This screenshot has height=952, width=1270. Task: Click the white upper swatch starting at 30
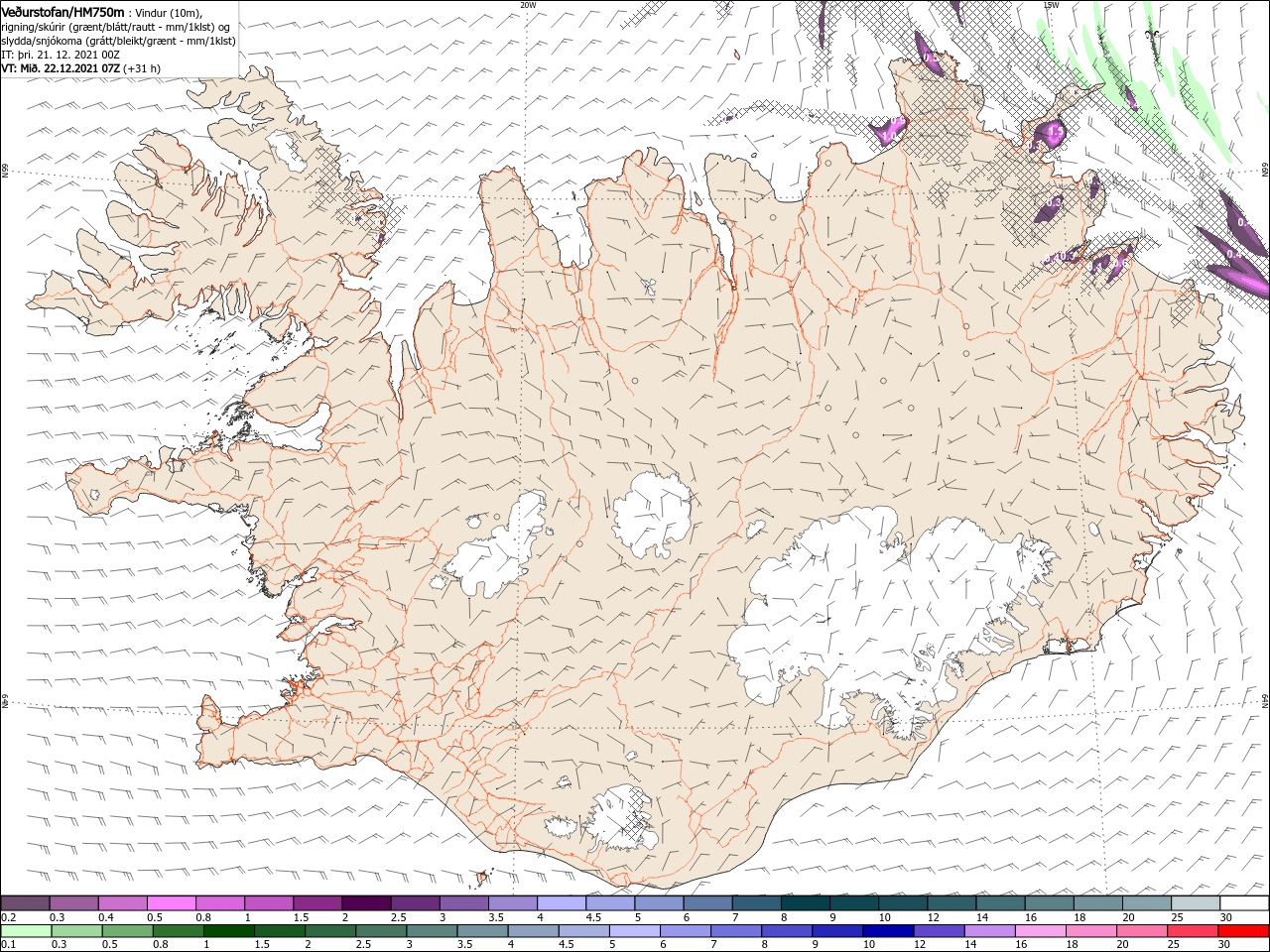(1244, 903)
